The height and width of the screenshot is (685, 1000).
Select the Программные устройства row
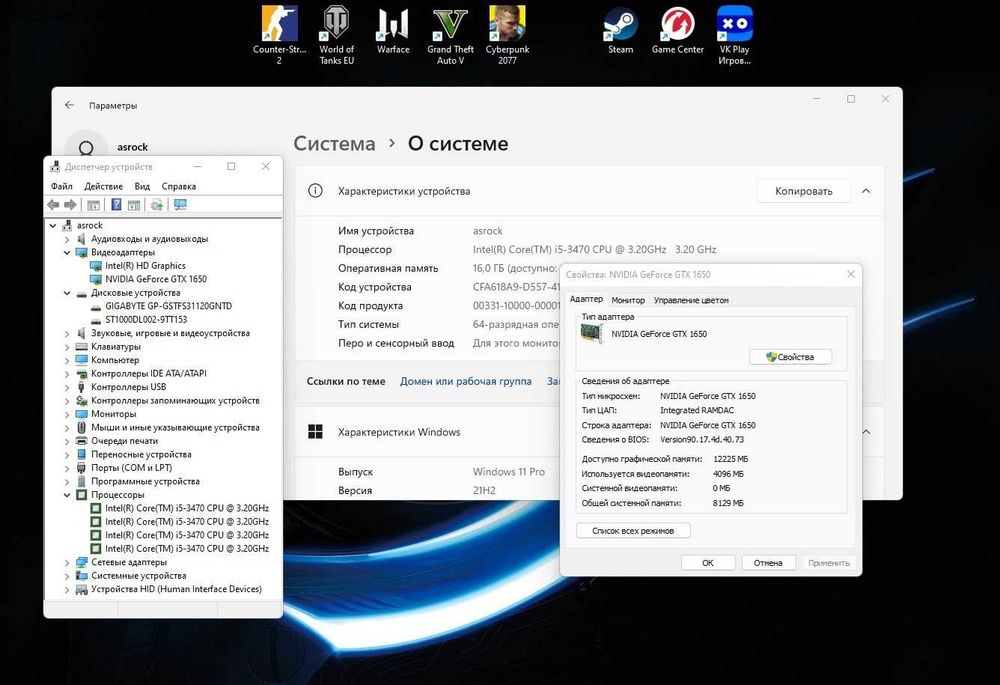pyautogui.click(x=145, y=482)
